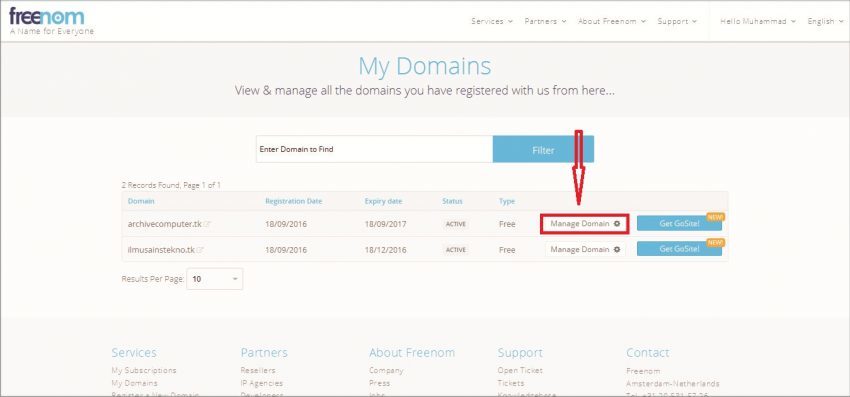850x397 pixels.
Task: Expand the Support top menu
Action: point(677,21)
